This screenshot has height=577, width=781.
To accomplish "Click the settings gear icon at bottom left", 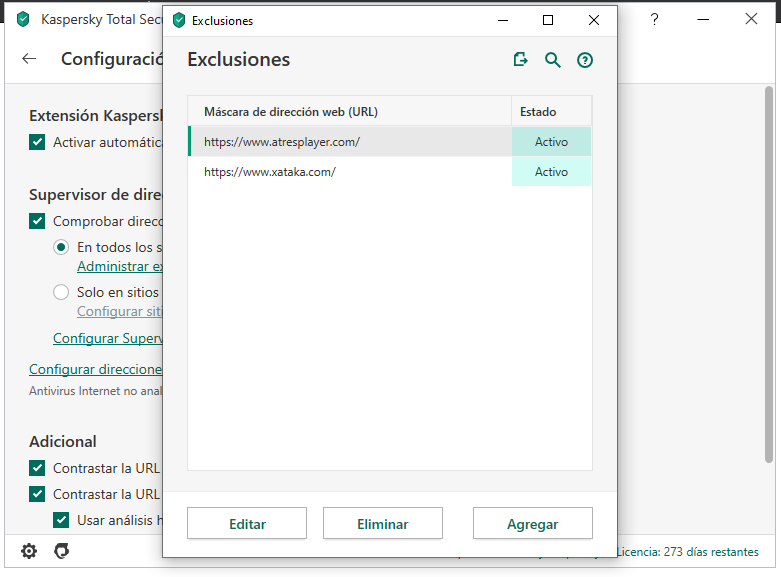I will (x=29, y=551).
